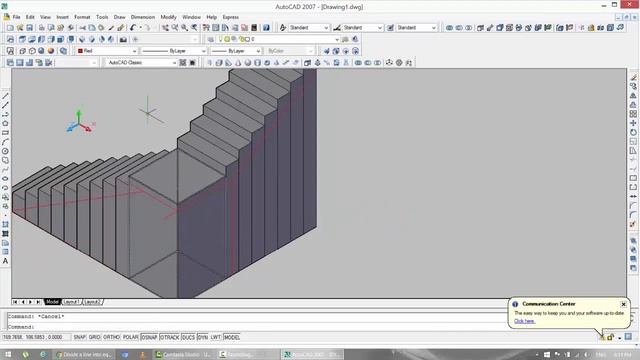Image resolution: width=640 pixels, height=360 pixels.
Task: Open the Modify menu
Action: (168, 17)
